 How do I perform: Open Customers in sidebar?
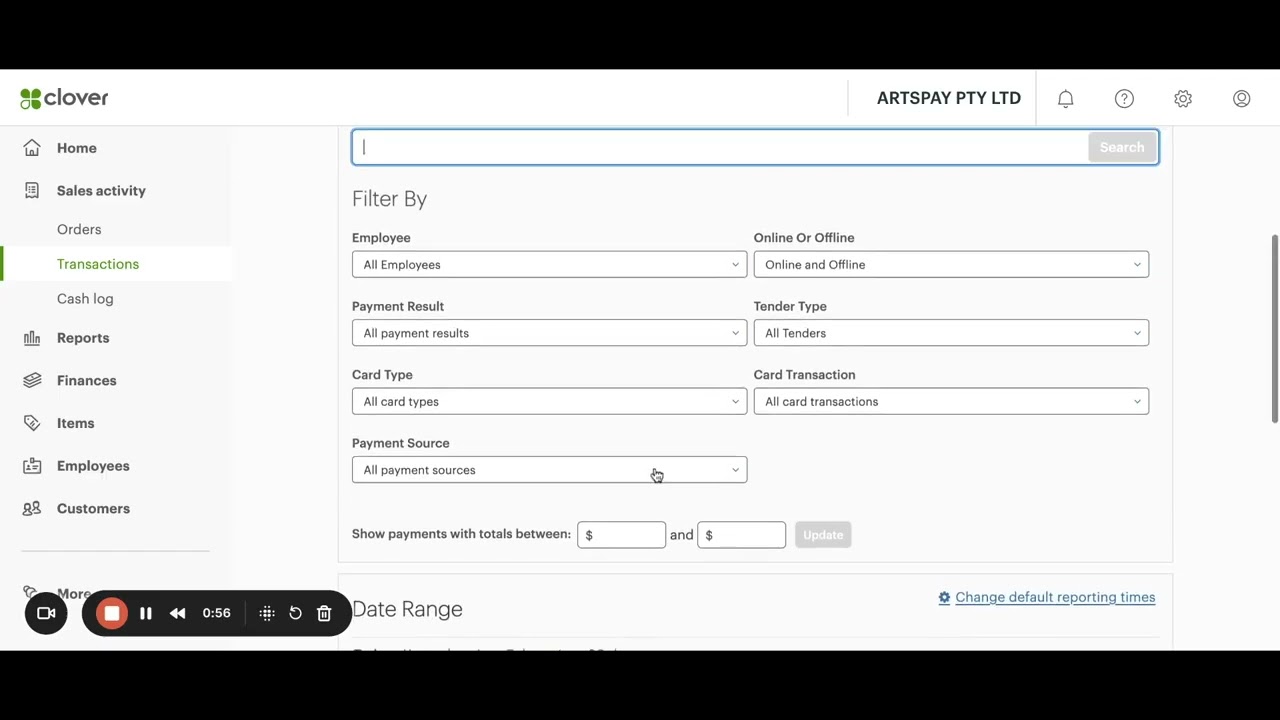pyautogui.click(x=93, y=508)
